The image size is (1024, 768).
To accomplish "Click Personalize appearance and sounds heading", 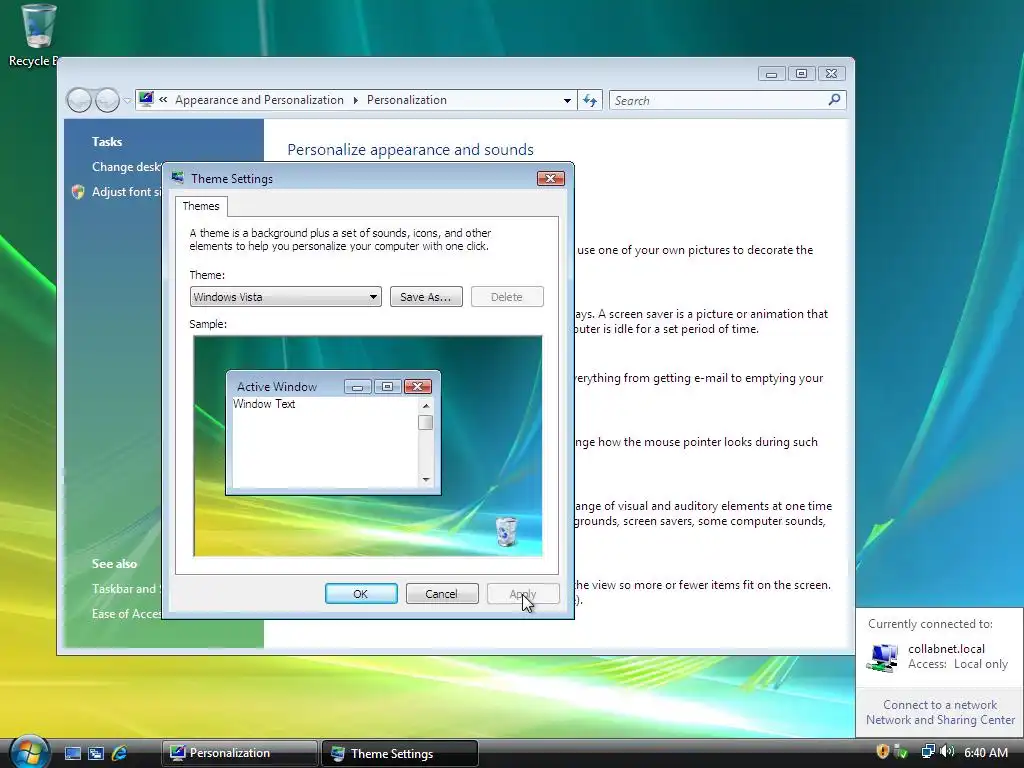I will [x=410, y=150].
